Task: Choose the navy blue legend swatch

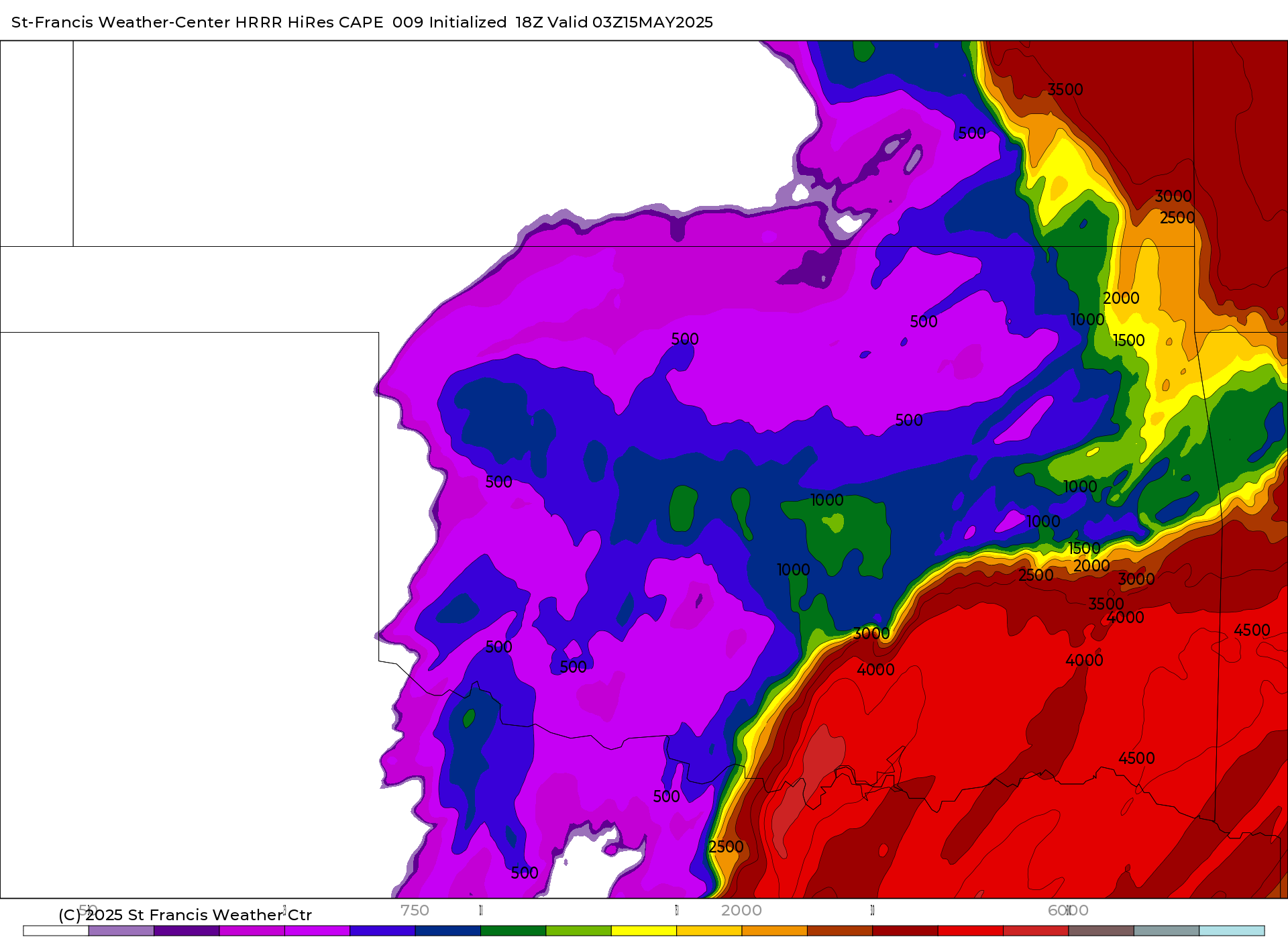Action: click(448, 930)
